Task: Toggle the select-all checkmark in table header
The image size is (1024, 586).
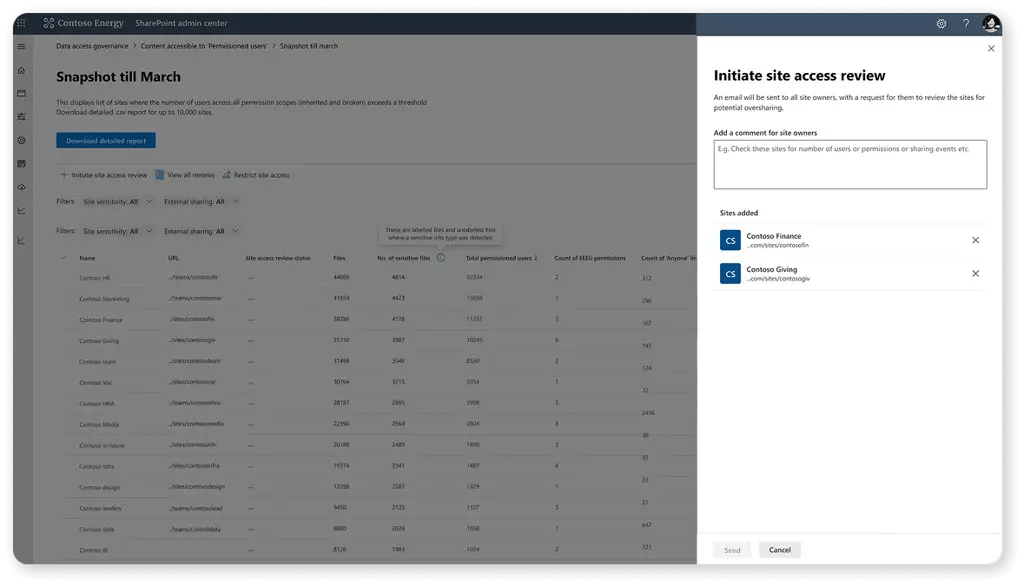Action: [63, 258]
